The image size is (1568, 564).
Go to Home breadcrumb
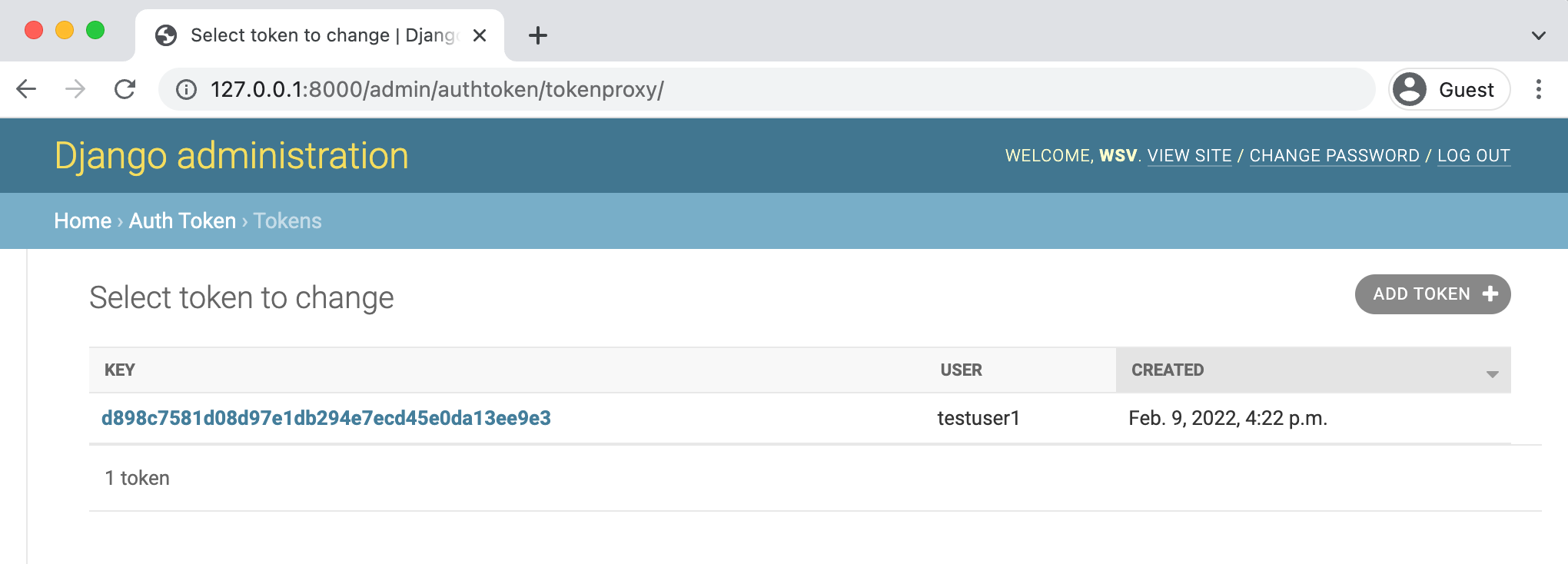pyautogui.click(x=83, y=221)
